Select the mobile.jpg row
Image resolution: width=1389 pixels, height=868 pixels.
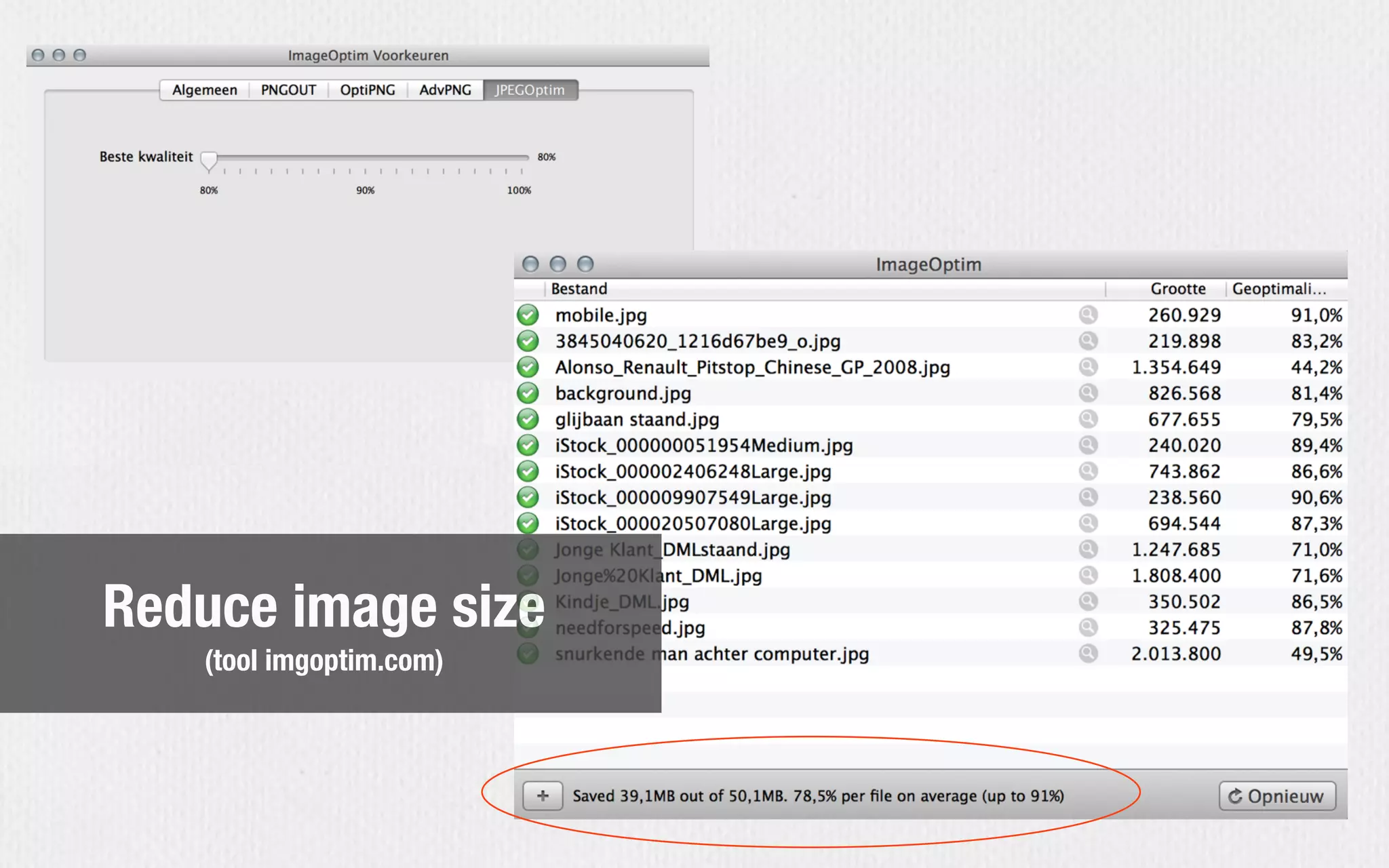[931, 315]
